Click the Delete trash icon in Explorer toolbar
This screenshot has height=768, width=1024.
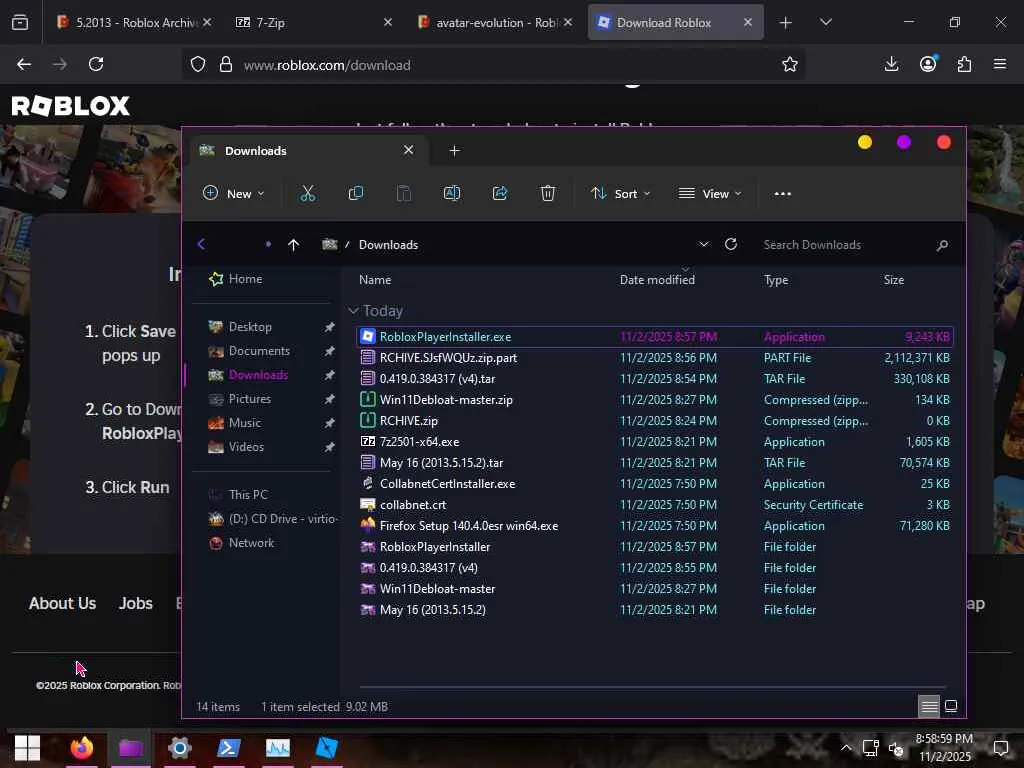[548, 193]
